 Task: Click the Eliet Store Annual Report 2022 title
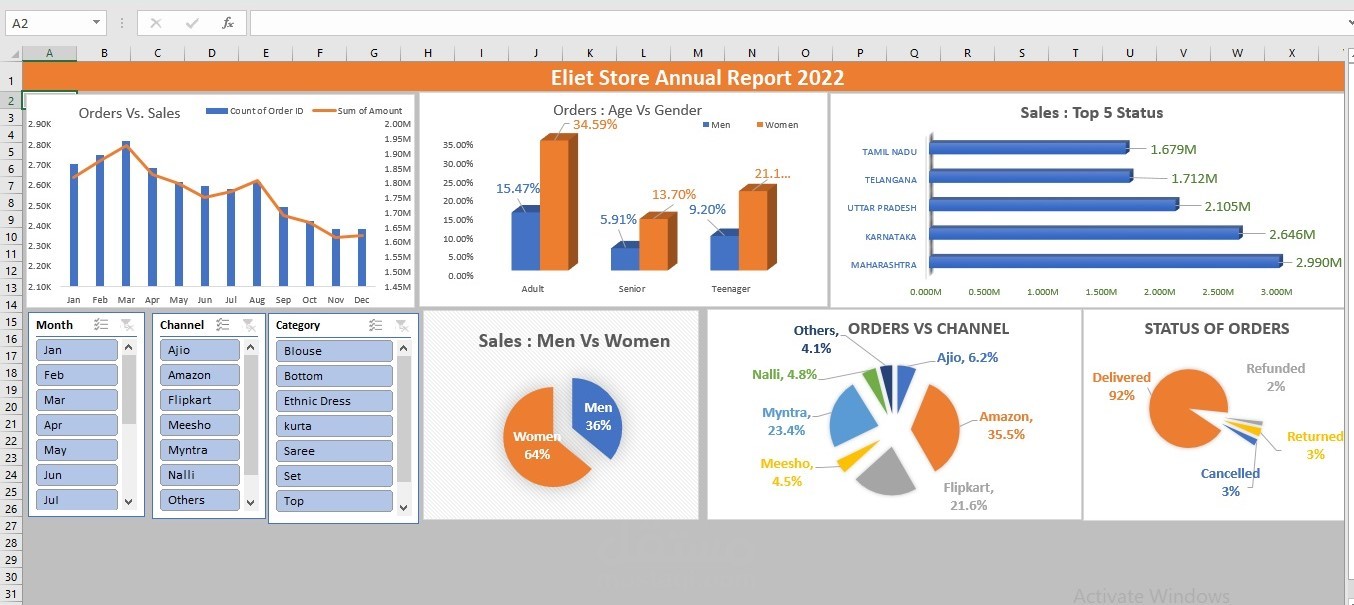pos(697,77)
